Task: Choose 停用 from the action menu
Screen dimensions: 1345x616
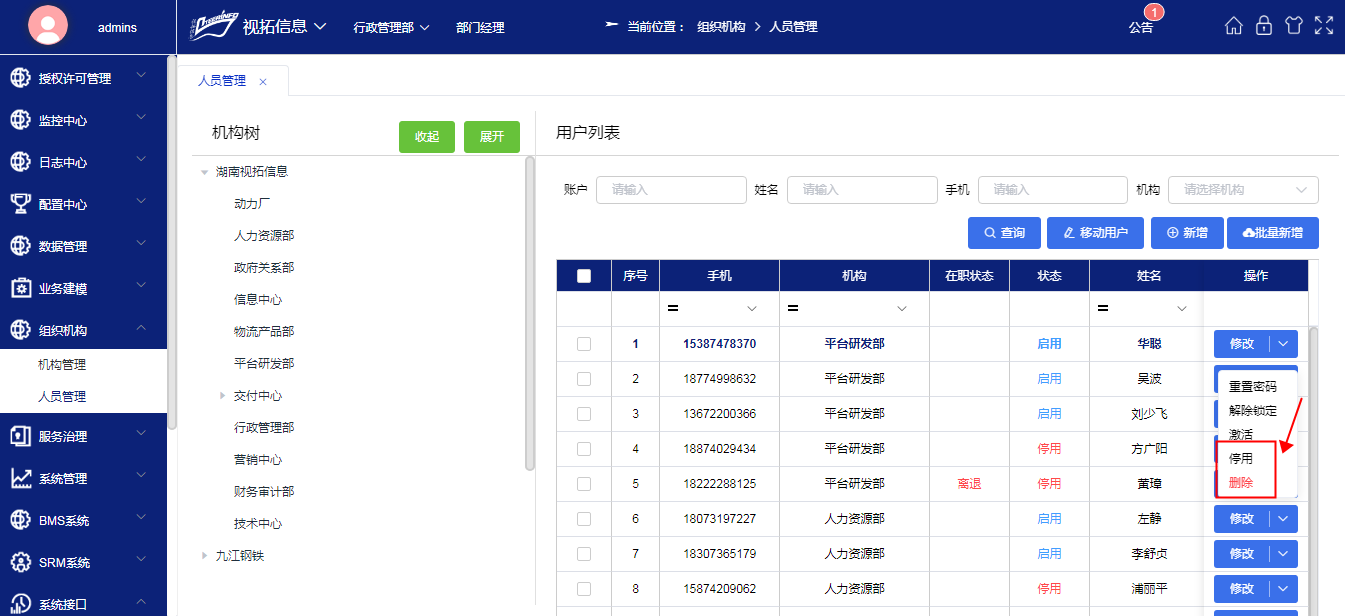Action: (1241, 459)
